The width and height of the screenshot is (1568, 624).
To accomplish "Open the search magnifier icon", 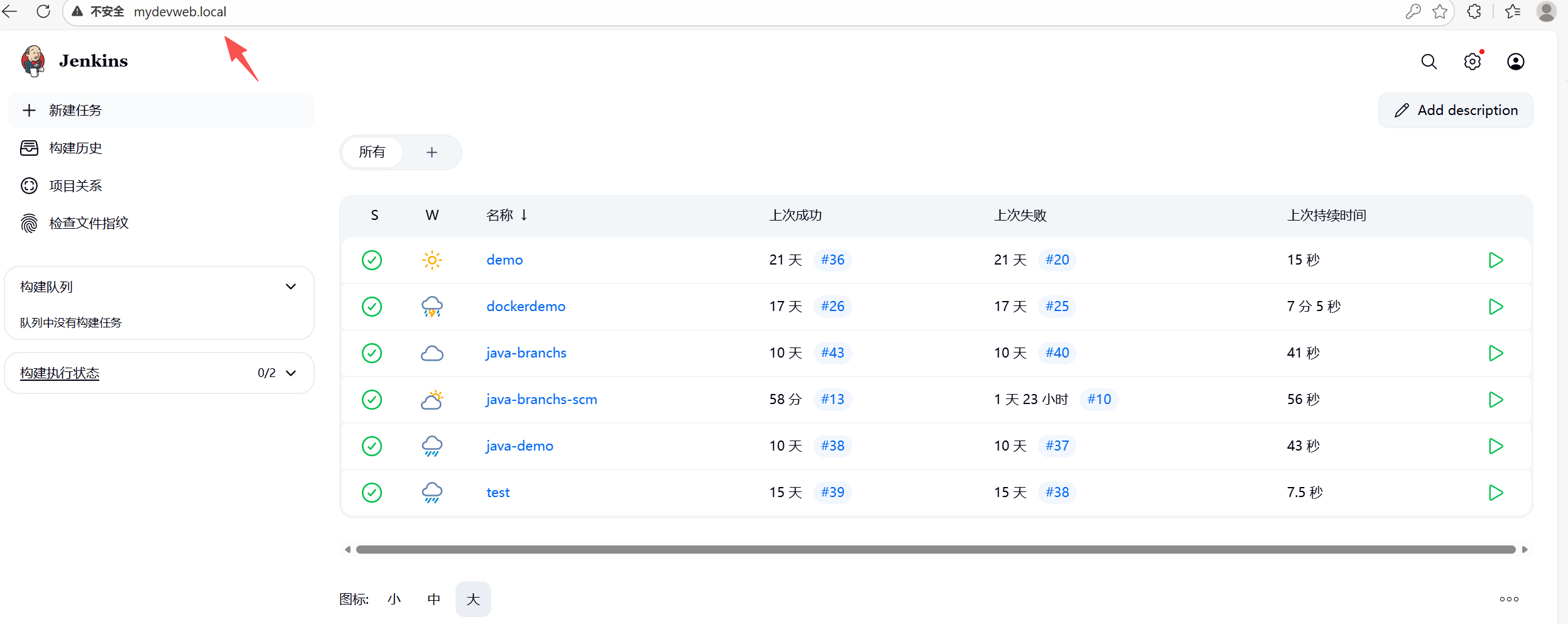I will coord(1429,62).
